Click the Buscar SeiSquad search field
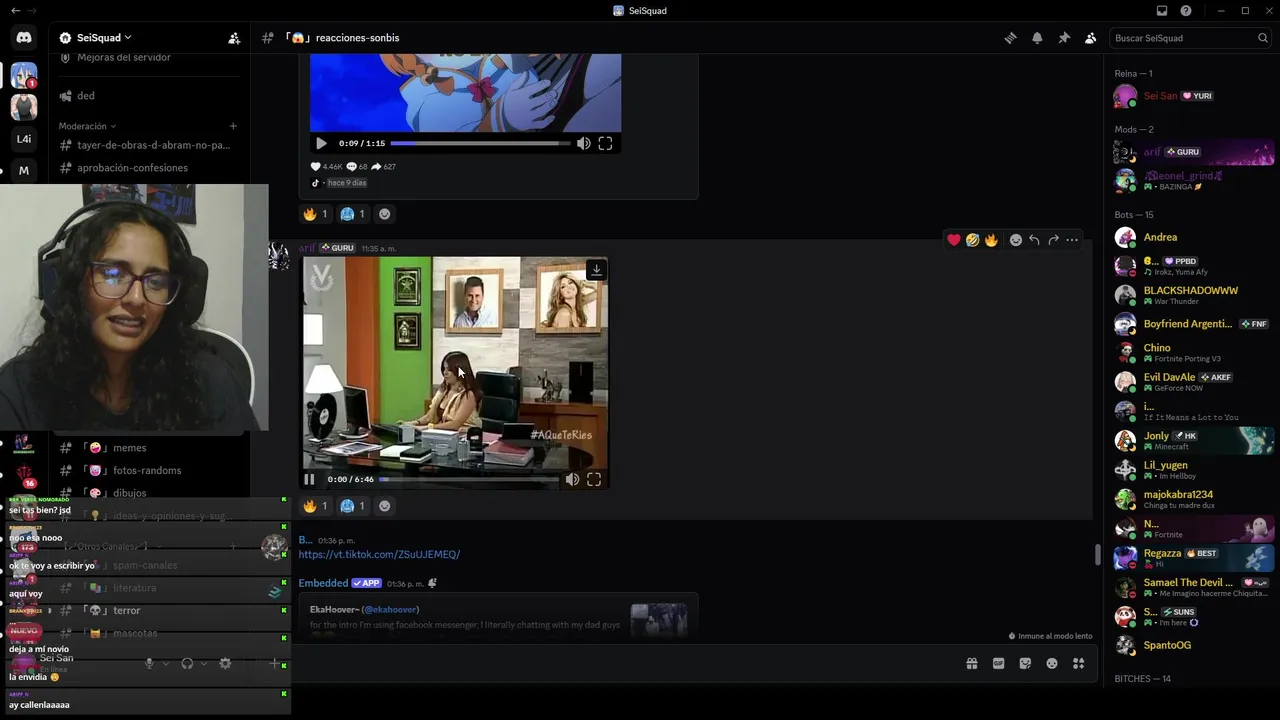This screenshot has width=1280, height=720. 1190,38
